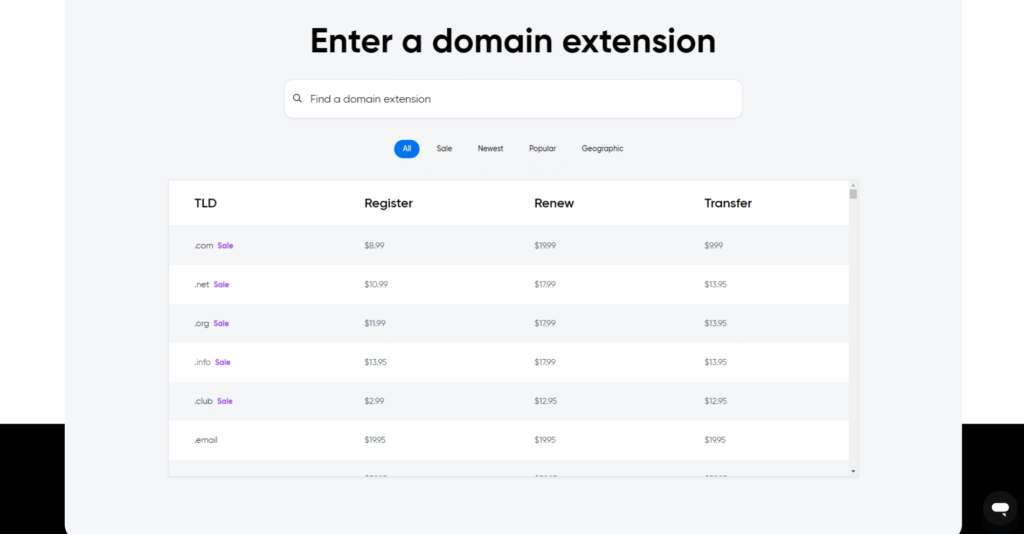Click the .email register price
The height and width of the screenshot is (534, 1024).
375,440
